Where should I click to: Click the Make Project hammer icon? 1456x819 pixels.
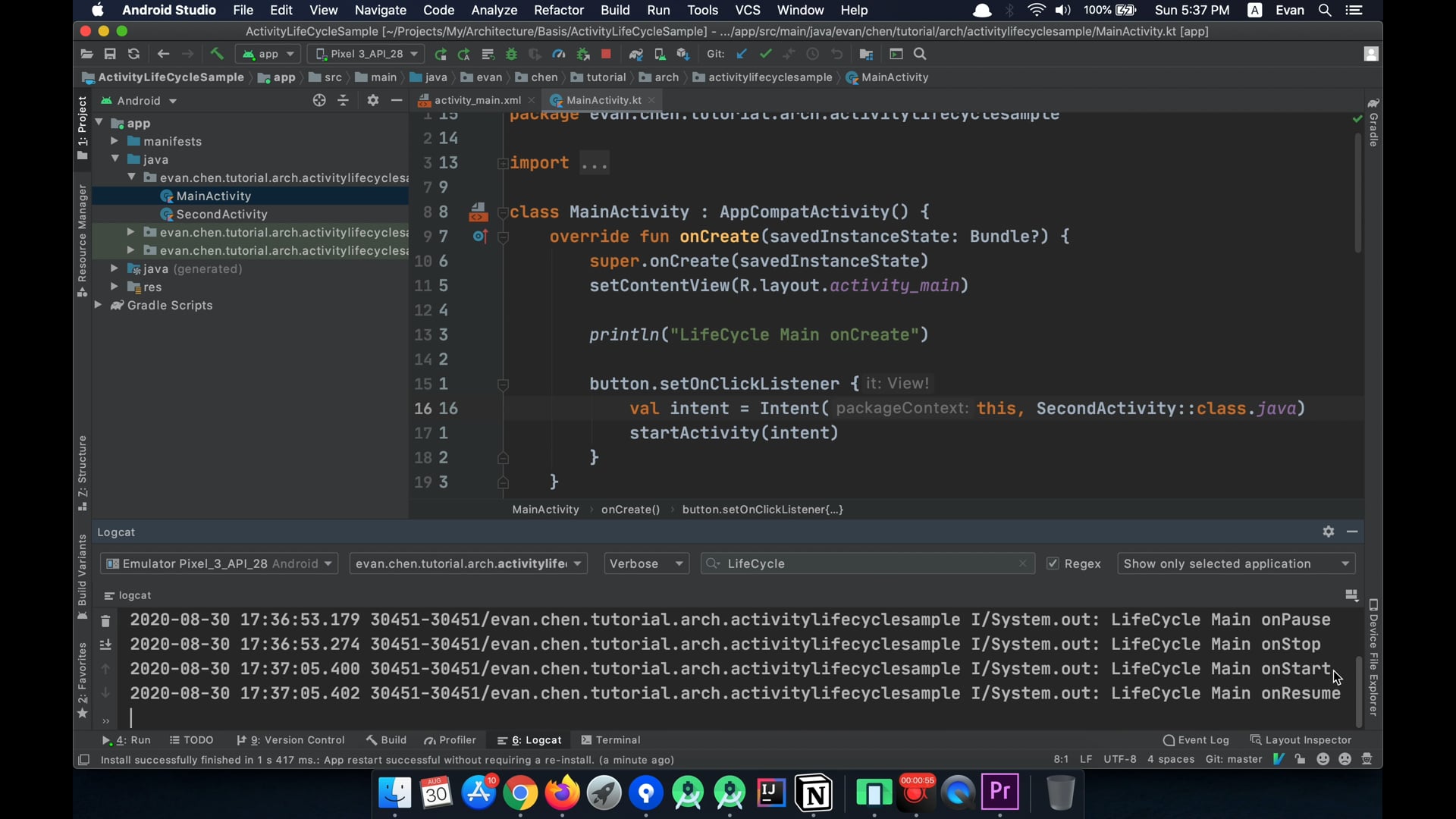217,54
